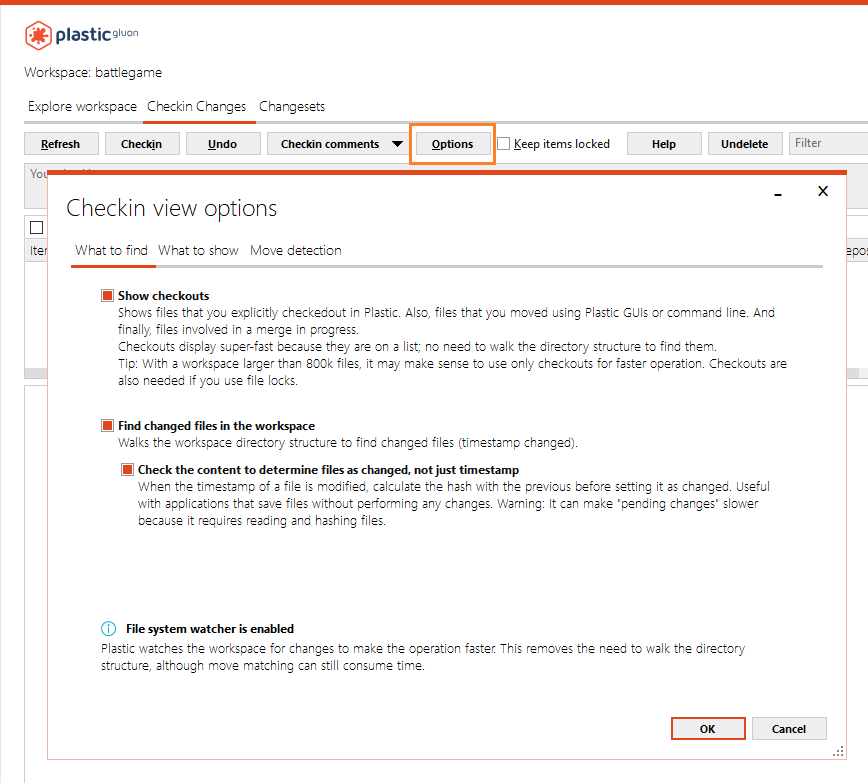
Task: Click the Refresh button
Action: click(x=61, y=144)
